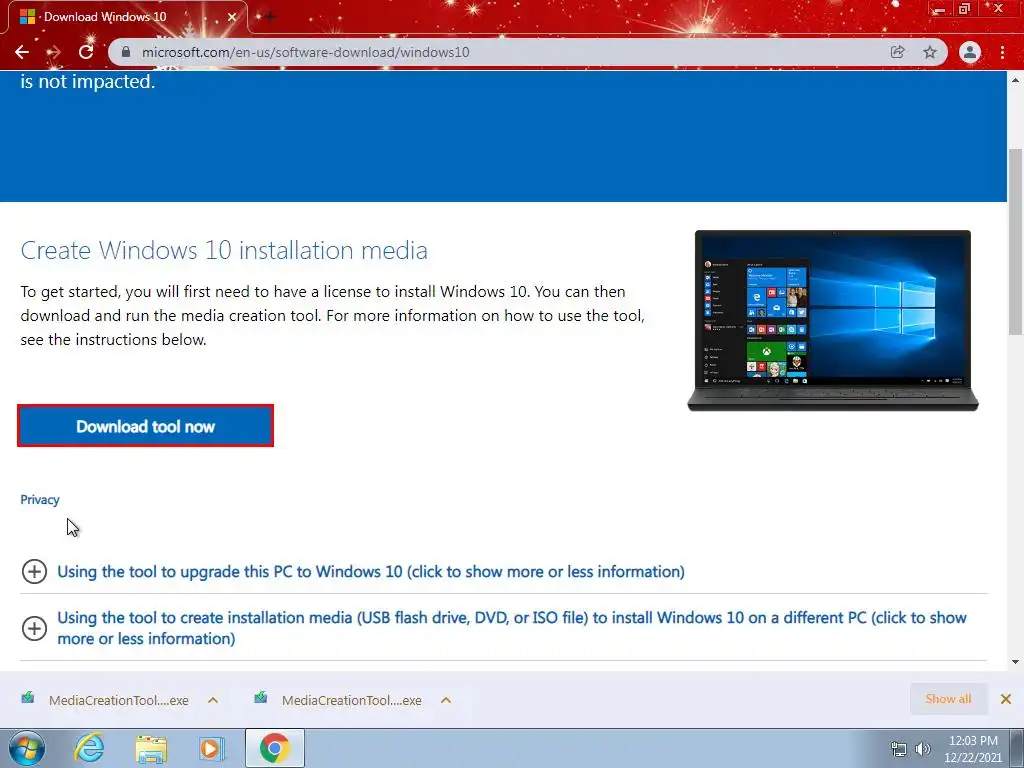
Task: Click the network tray icon
Action: point(899,749)
